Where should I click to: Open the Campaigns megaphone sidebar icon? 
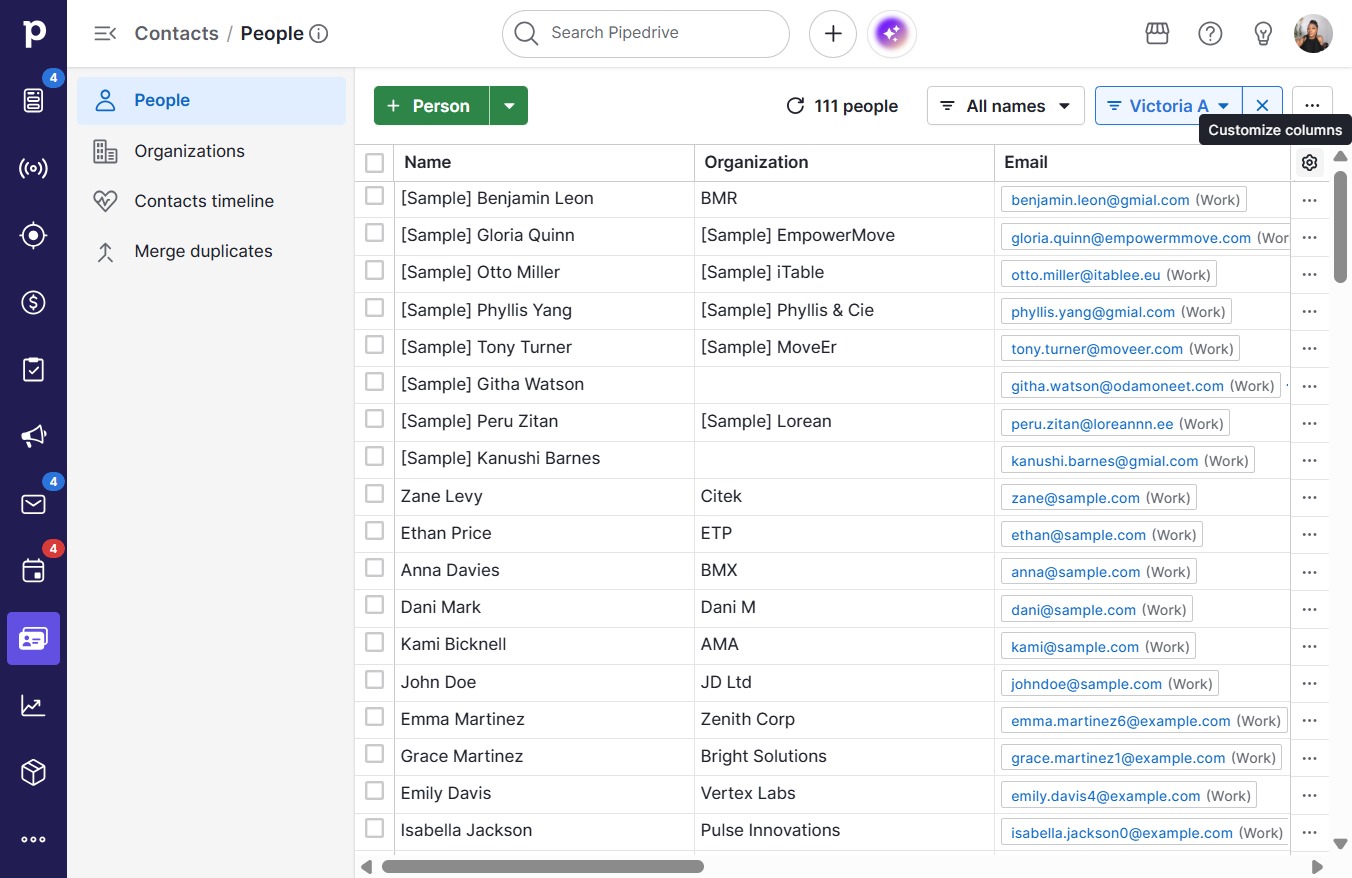pyautogui.click(x=33, y=436)
